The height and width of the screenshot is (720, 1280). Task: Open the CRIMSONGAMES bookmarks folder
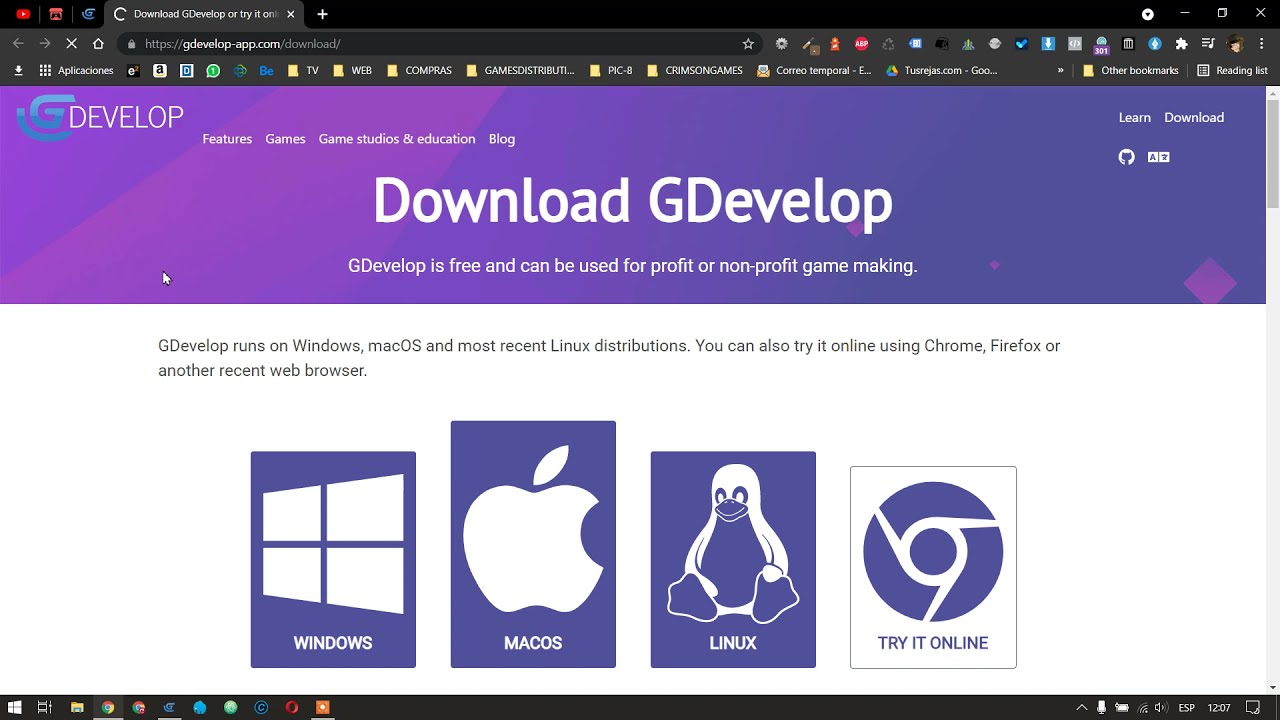[695, 71]
